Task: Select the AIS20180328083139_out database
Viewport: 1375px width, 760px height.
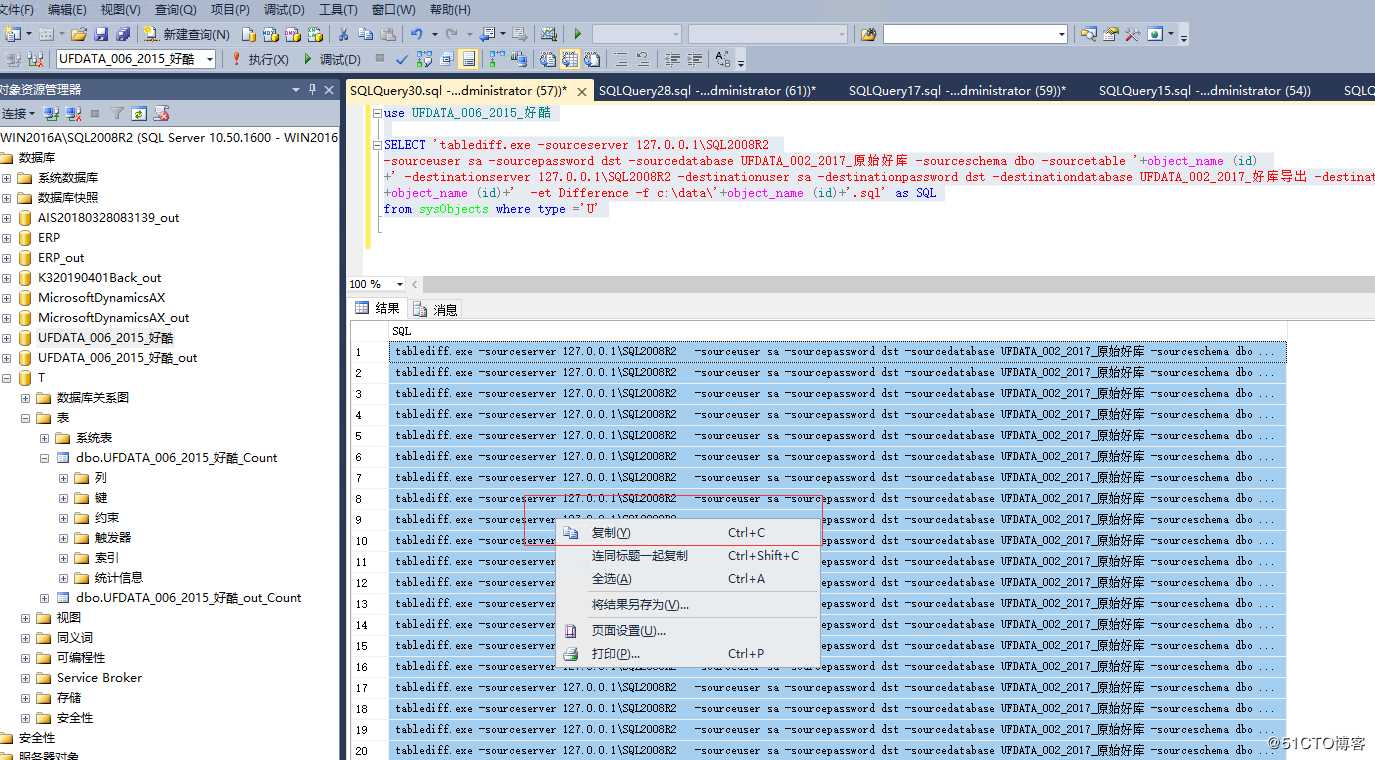Action: click(x=108, y=218)
